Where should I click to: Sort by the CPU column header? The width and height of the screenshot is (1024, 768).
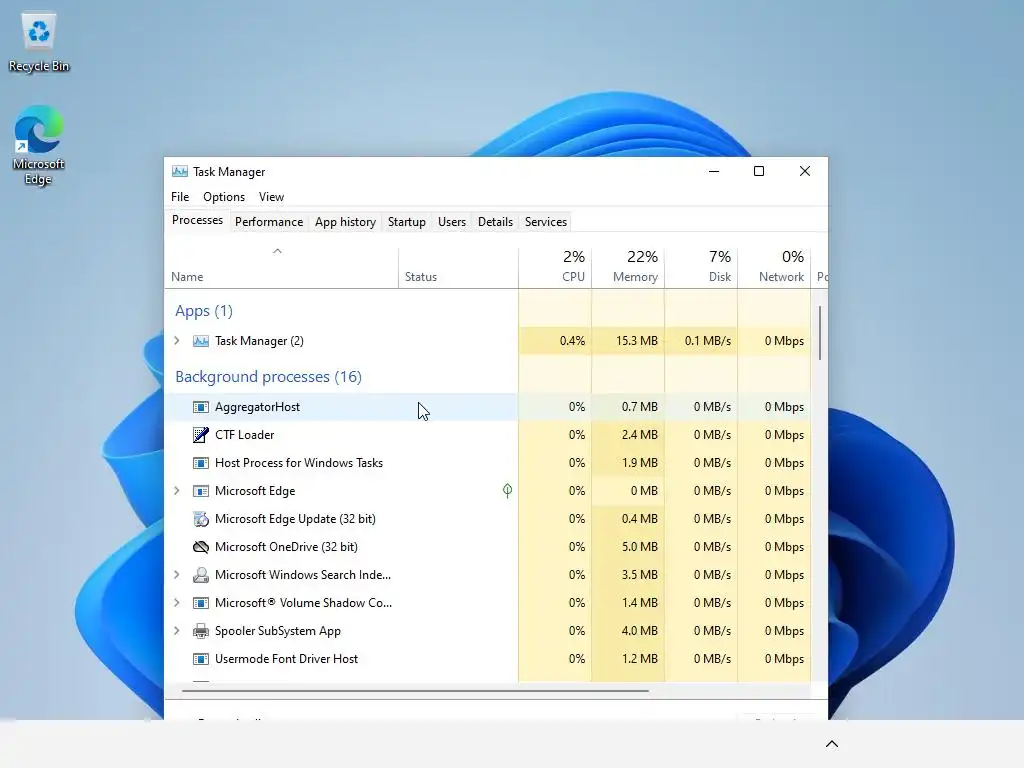(x=555, y=268)
